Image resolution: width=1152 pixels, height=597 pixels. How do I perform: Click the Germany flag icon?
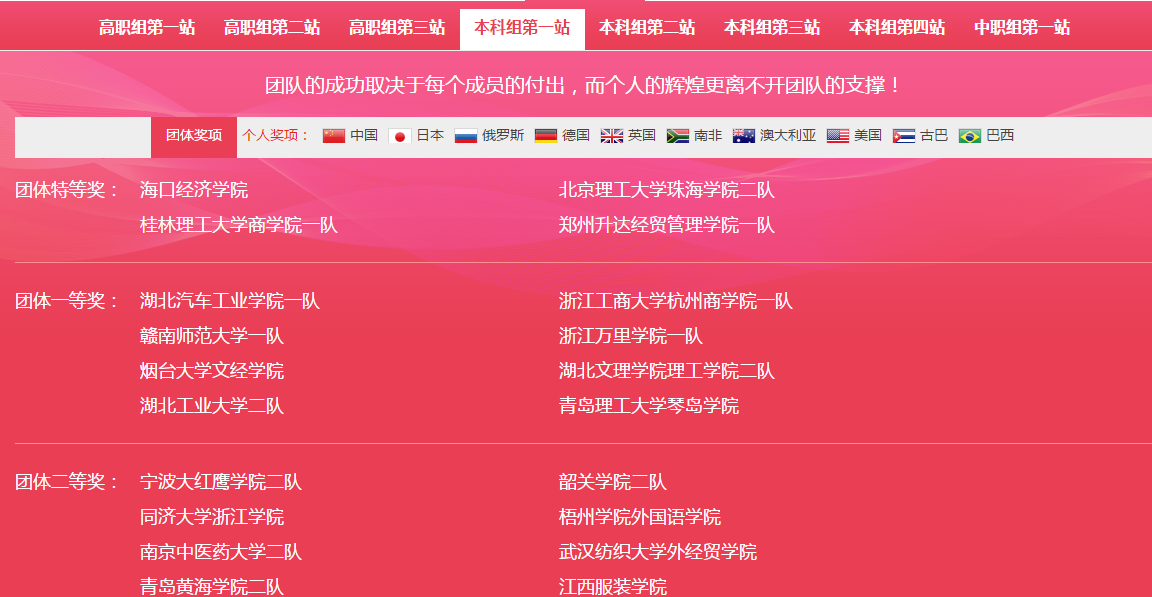coord(546,136)
